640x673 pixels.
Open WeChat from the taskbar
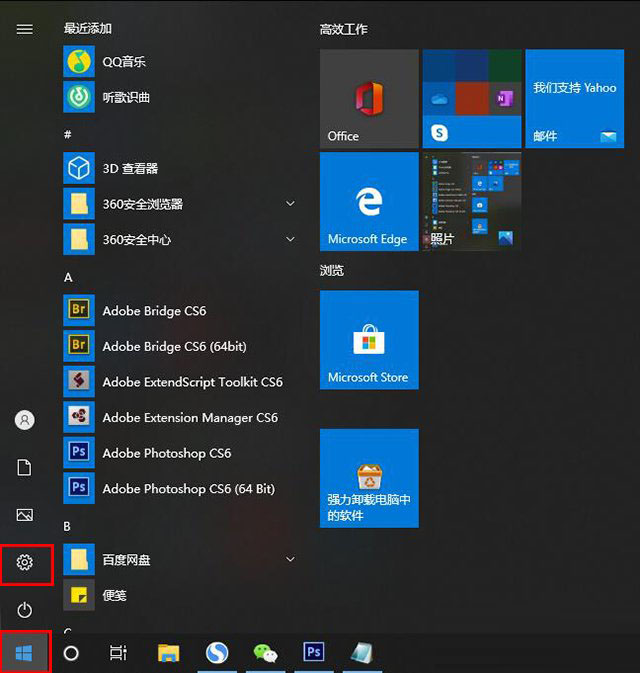coord(265,653)
